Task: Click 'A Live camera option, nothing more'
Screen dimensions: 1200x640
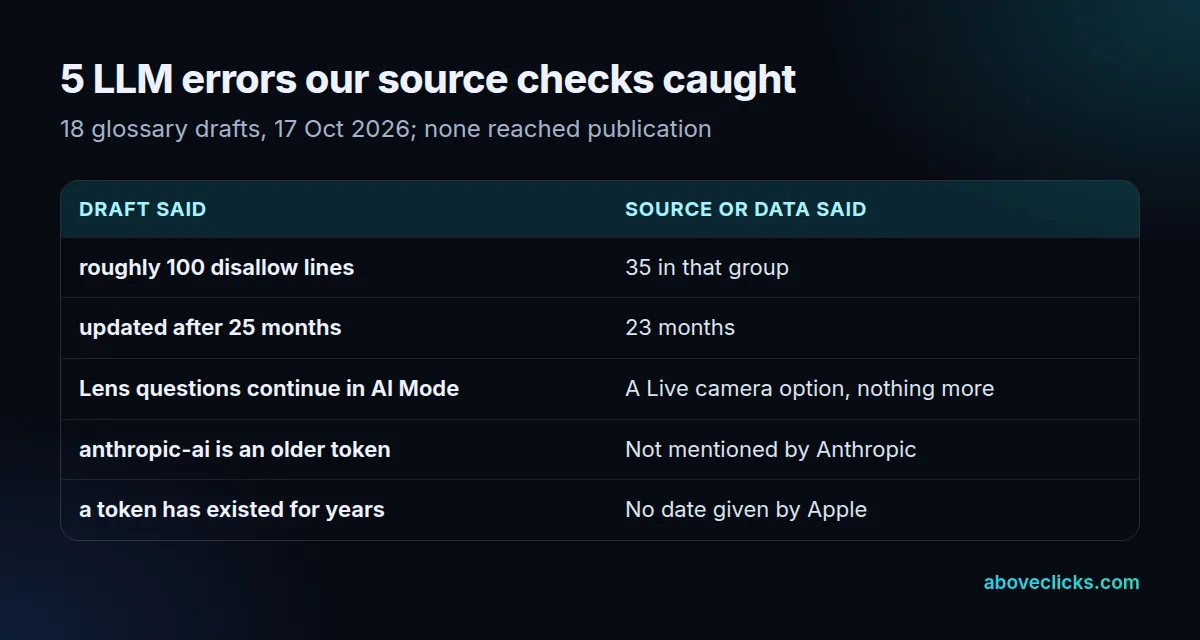Action: (x=810, y=389)
